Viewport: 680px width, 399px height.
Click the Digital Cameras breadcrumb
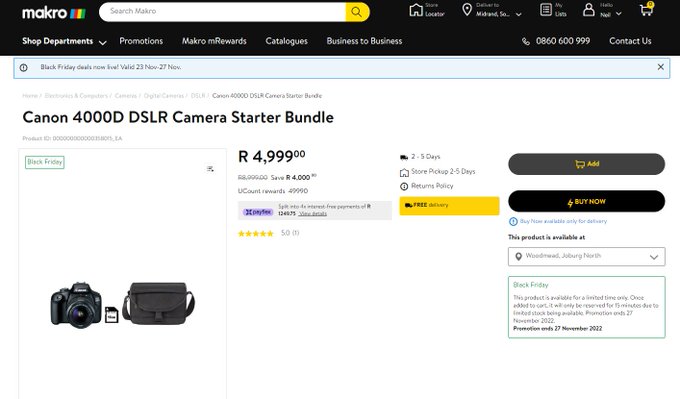point(164,96)
